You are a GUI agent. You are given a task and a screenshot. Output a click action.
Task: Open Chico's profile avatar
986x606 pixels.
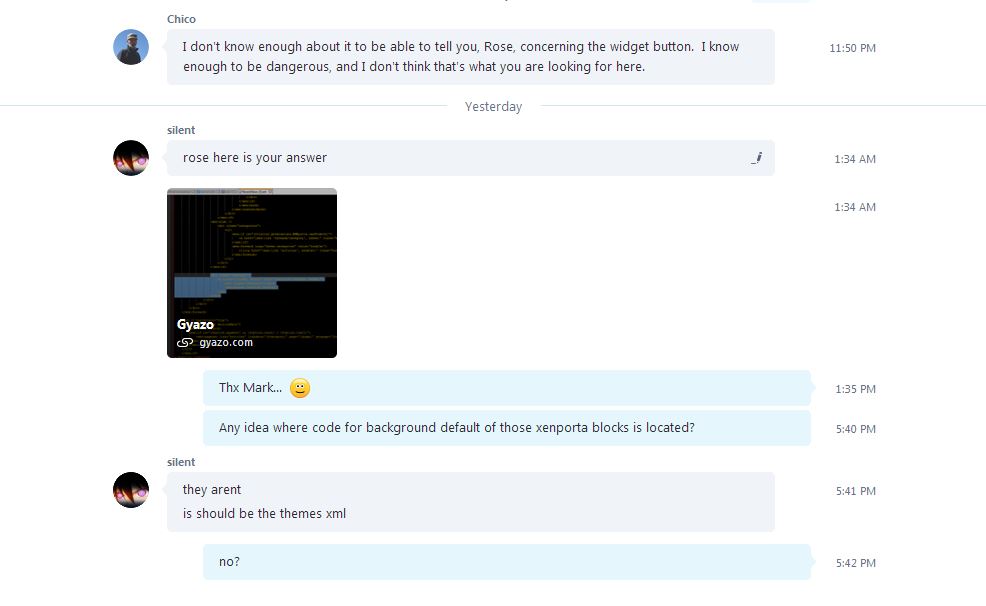point(131,47)
